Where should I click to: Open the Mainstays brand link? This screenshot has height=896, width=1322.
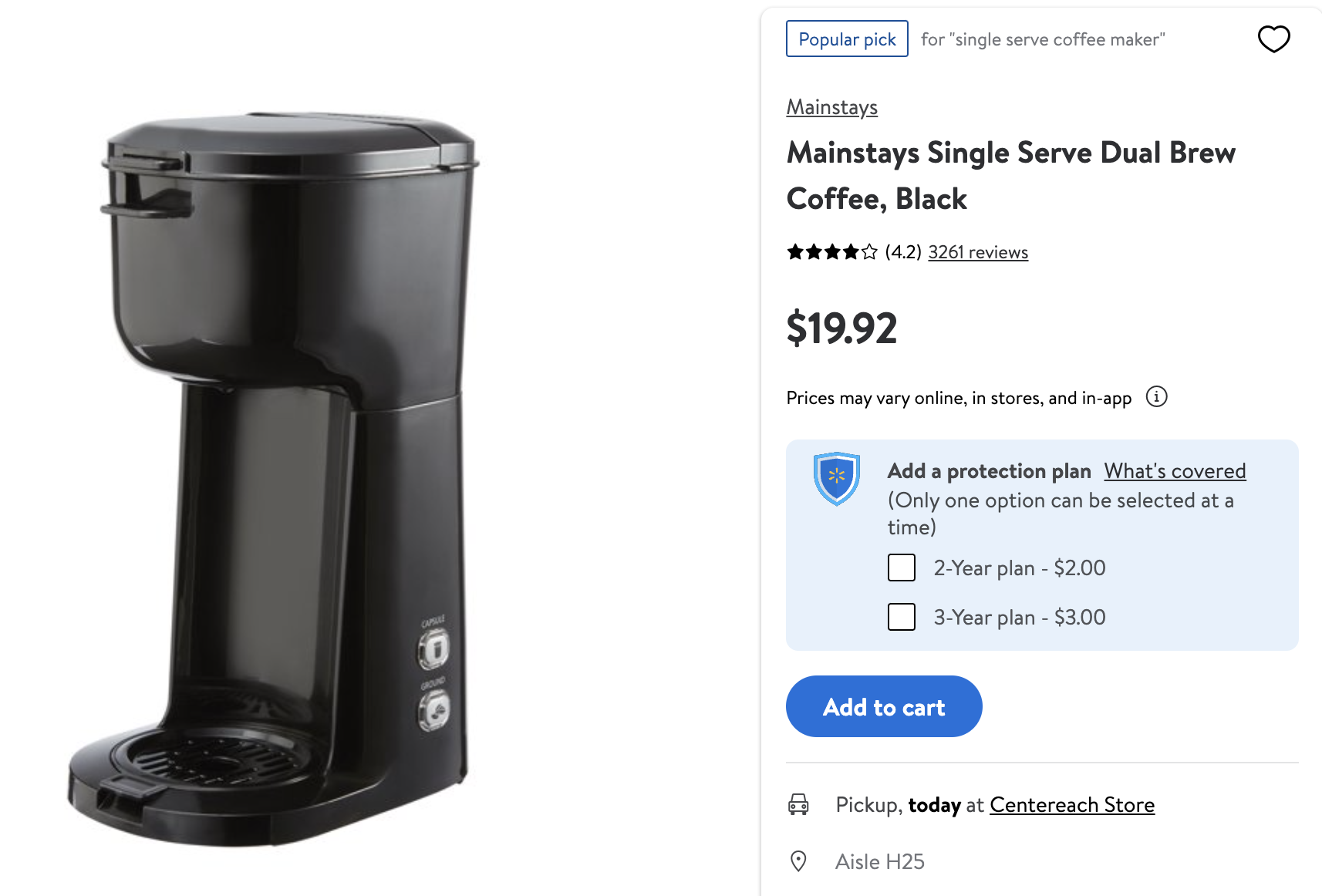[x=831, y=107]
